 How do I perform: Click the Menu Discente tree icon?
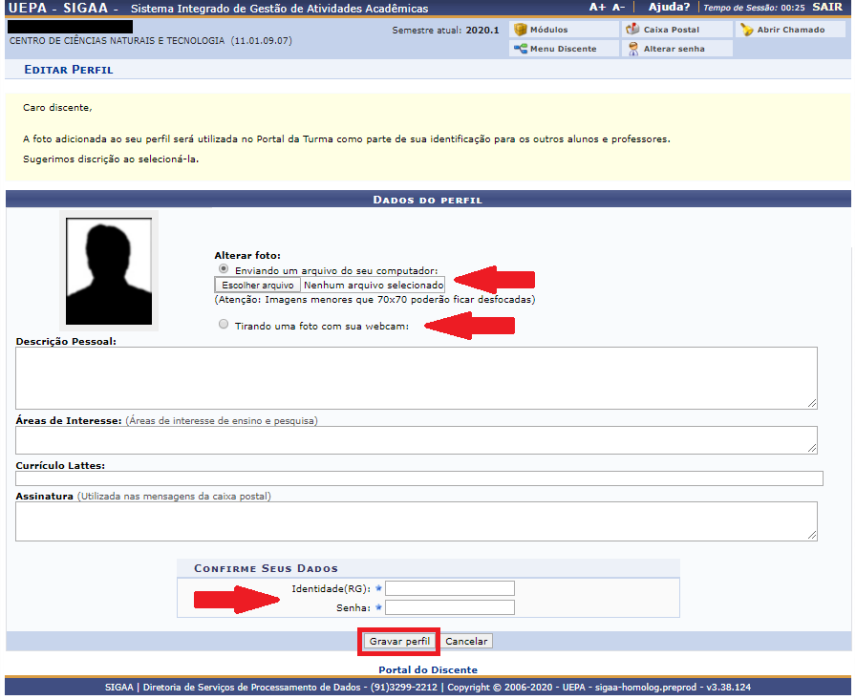521,48
